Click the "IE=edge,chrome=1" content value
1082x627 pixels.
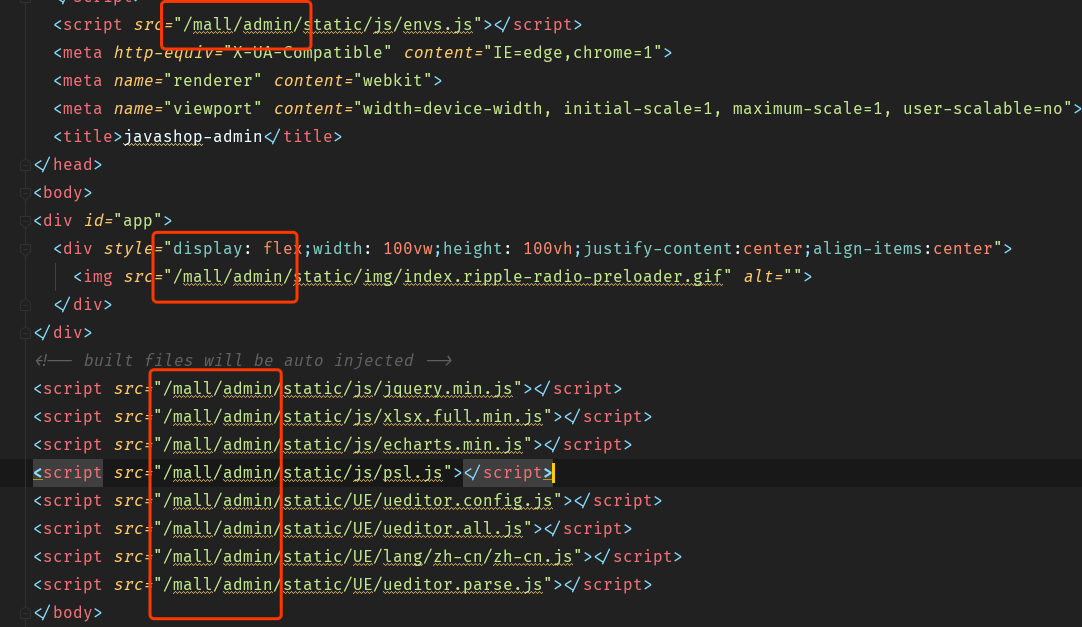coord(573,52)
